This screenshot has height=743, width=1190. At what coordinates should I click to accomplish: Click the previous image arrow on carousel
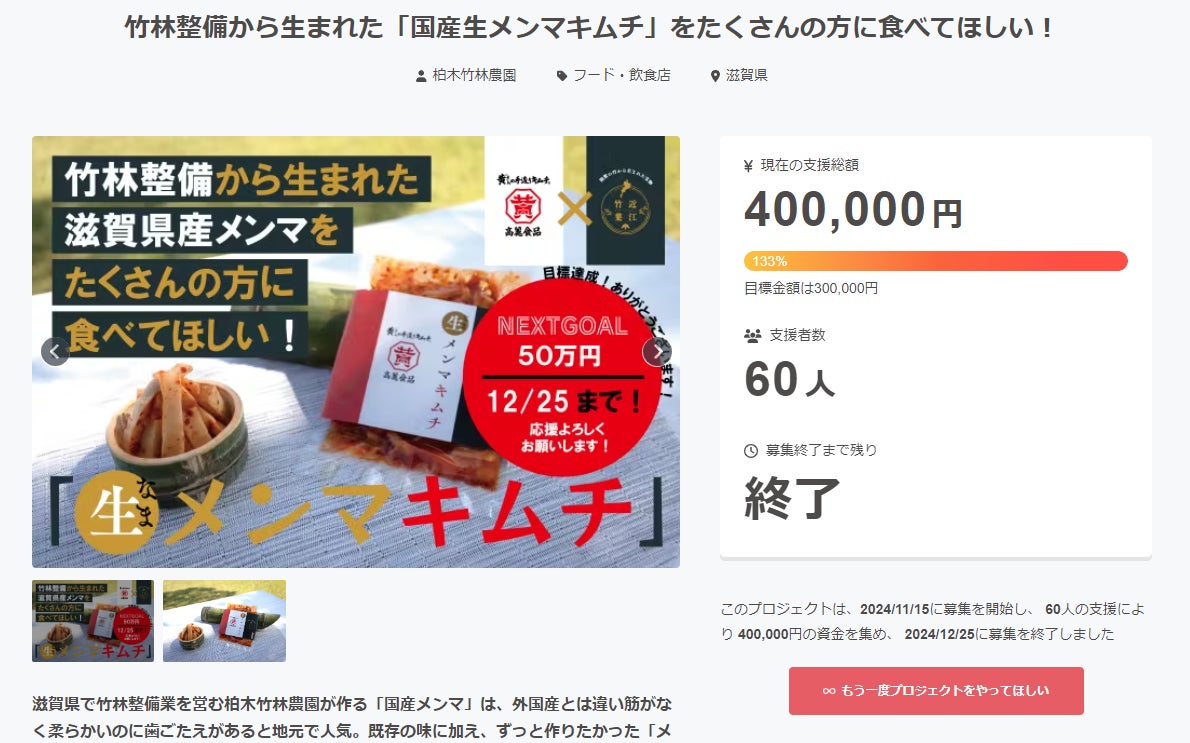point(55,351)
